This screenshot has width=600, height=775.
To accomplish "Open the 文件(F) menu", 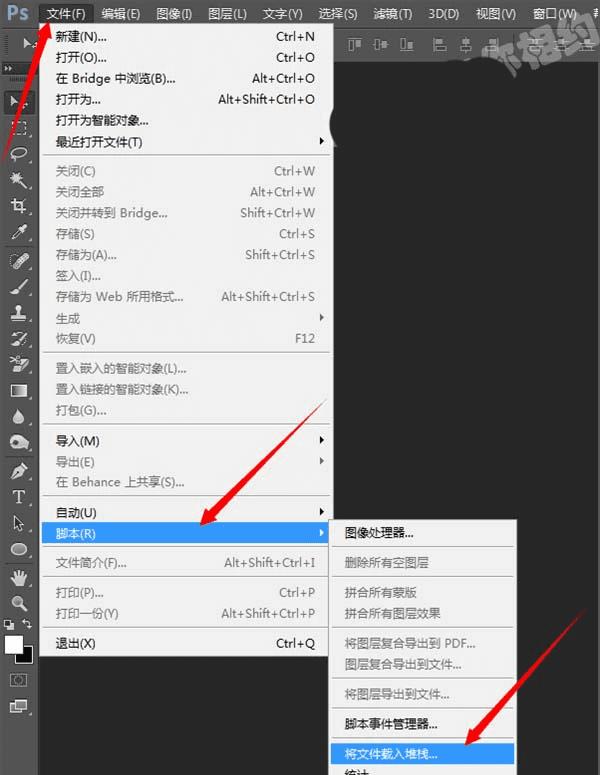I will pyautogui.click(x=66, y=13).
